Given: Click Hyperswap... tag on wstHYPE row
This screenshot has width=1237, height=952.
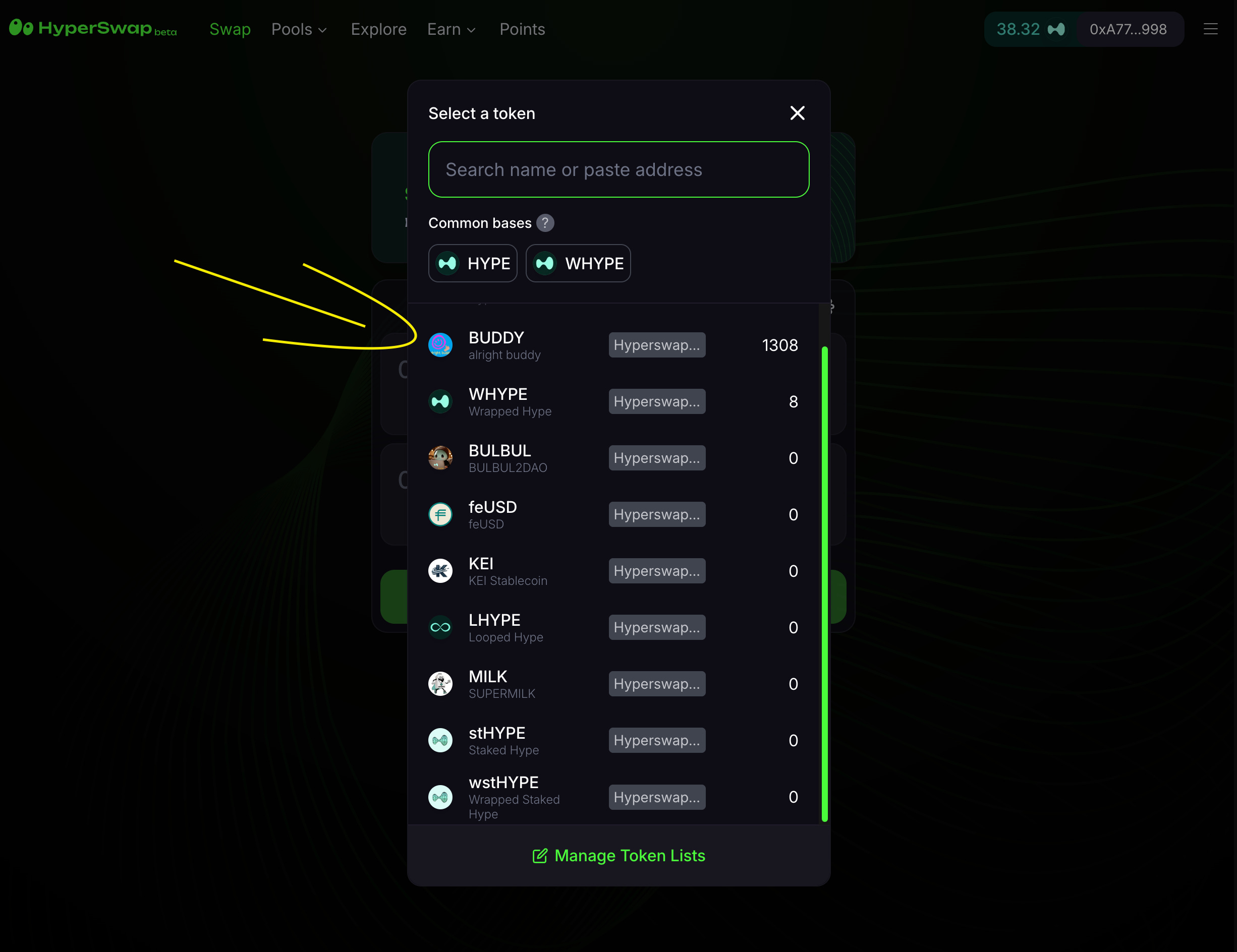Looking at the screenshot, I should 657,797.
